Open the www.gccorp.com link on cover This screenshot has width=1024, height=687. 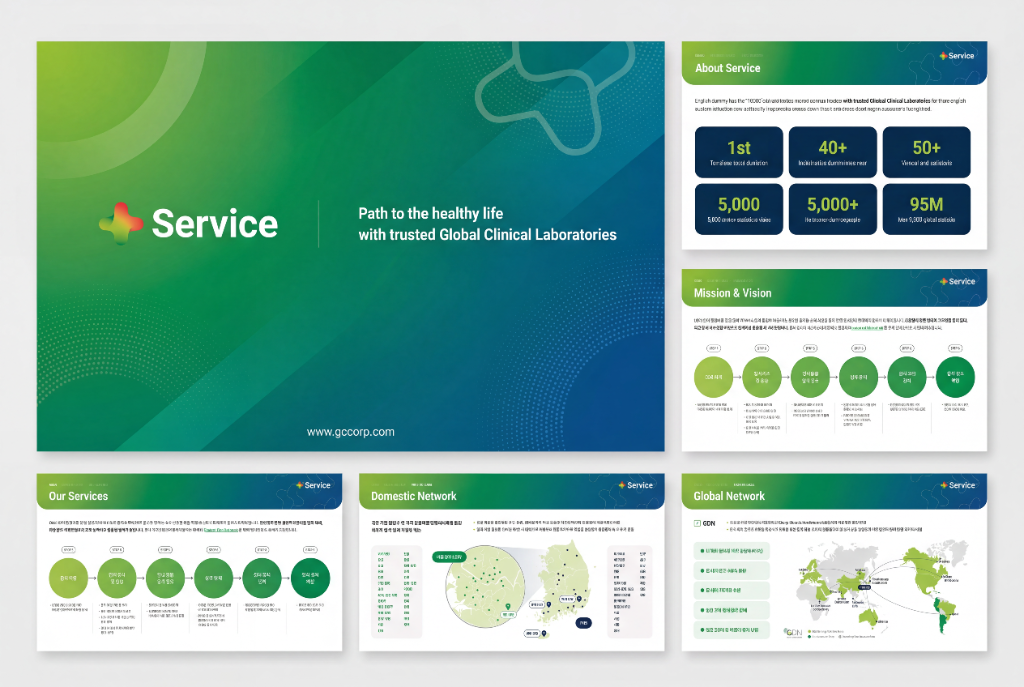click(x=350, y=432)
